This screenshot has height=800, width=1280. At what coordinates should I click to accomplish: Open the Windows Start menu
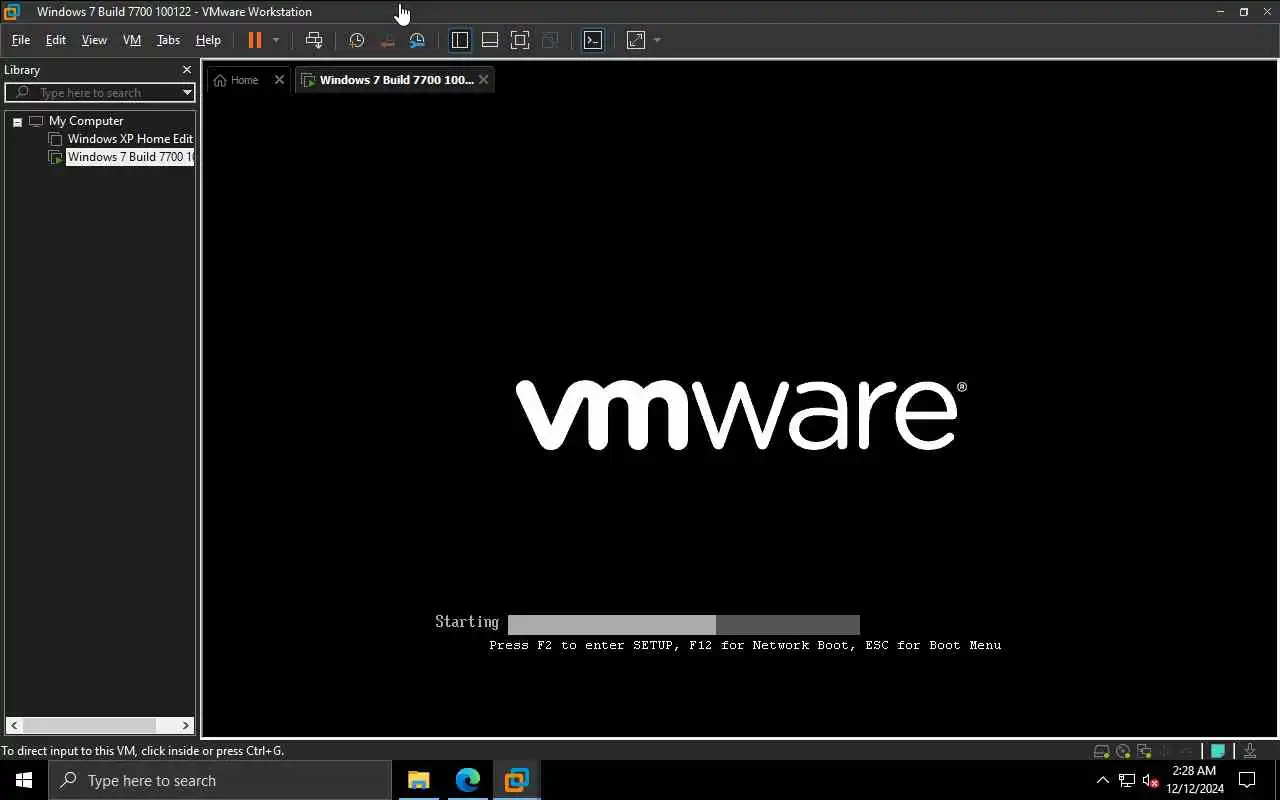point(24,780)
